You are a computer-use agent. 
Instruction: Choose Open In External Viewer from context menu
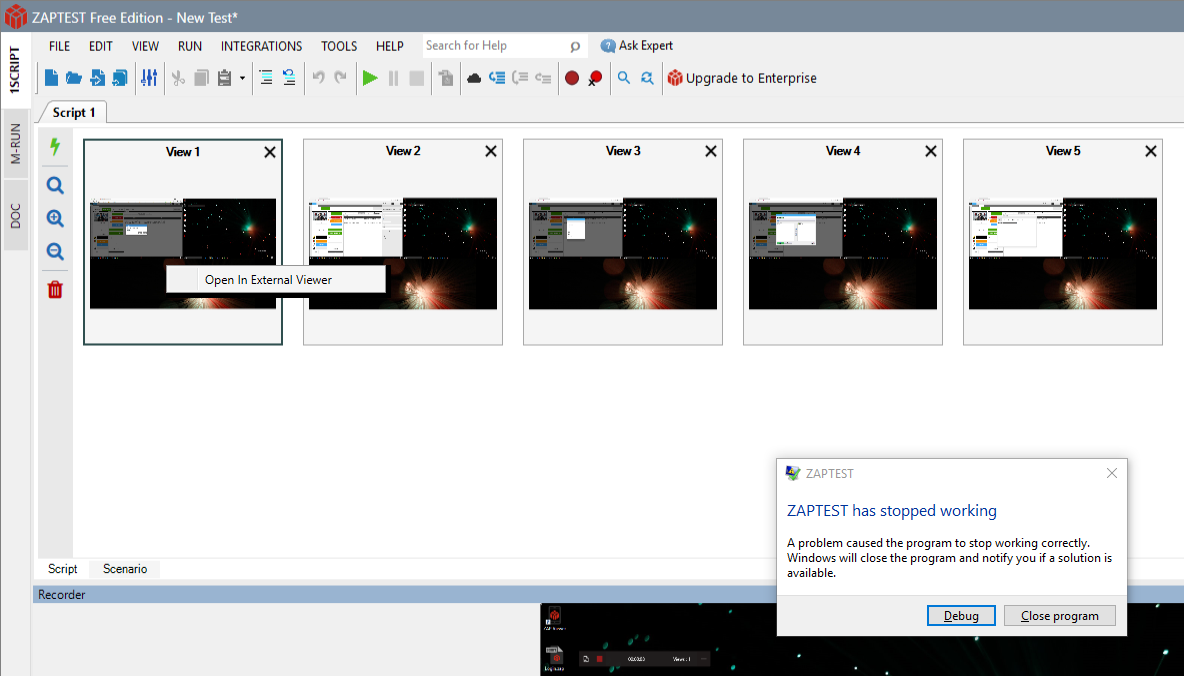pyautogui.click(x=276, y=279)
